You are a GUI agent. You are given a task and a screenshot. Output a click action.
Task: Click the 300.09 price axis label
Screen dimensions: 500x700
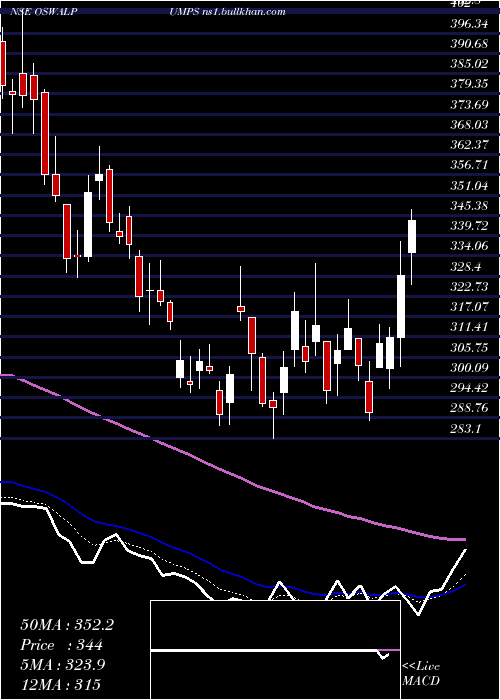[x=469, y=367]
